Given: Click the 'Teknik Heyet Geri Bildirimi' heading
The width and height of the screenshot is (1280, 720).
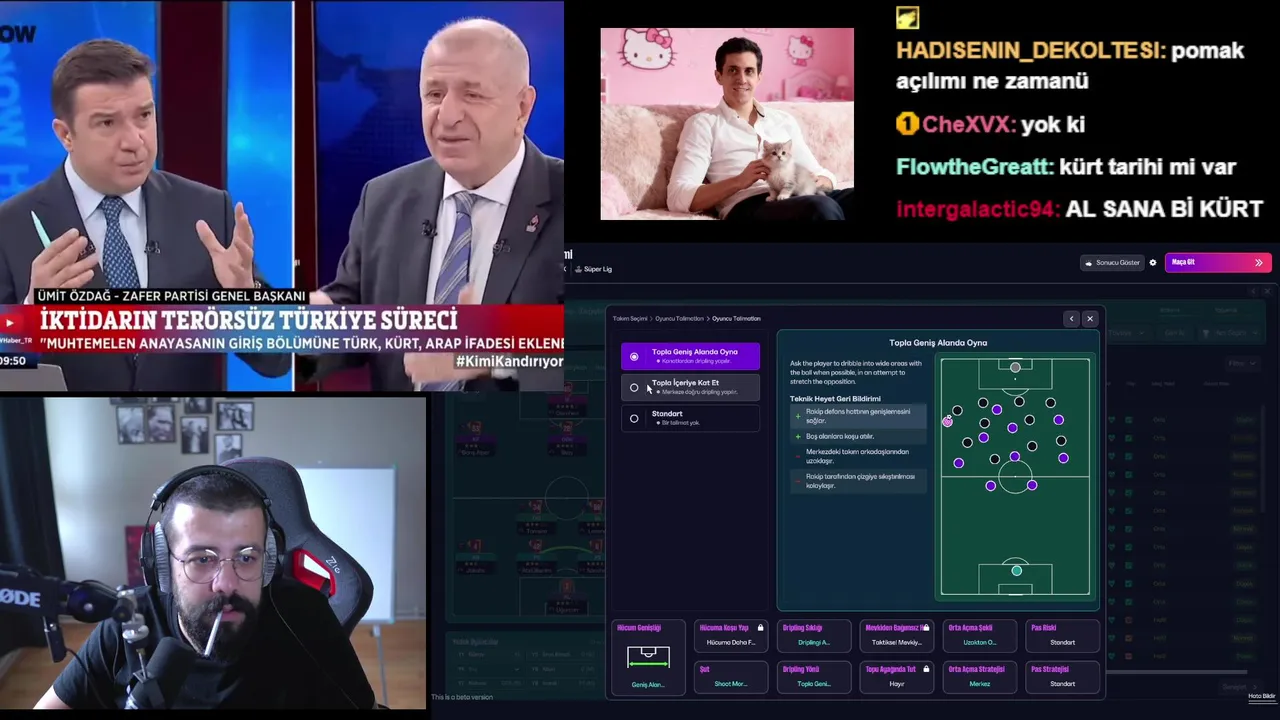Looking at the screenshot, I should coord(835,399).
